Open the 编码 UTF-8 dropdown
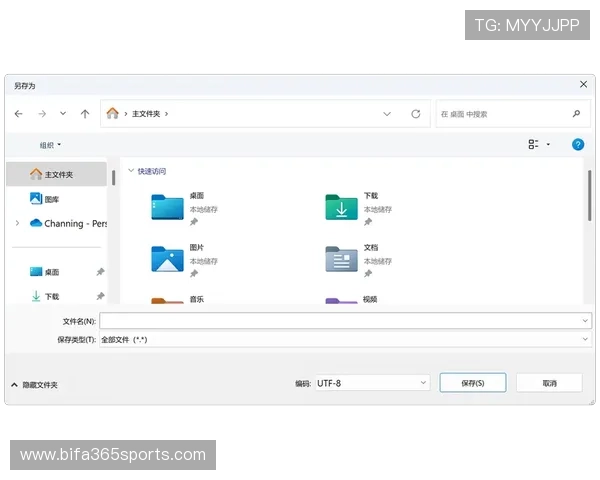 373,383
